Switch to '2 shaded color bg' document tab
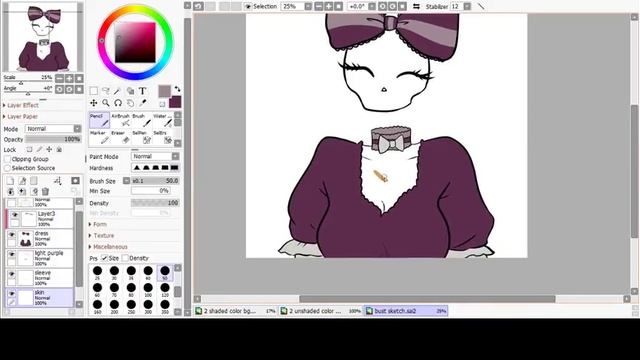Viewport: 640px width, 360px height. pyautogui.click(x=236, y=311)
